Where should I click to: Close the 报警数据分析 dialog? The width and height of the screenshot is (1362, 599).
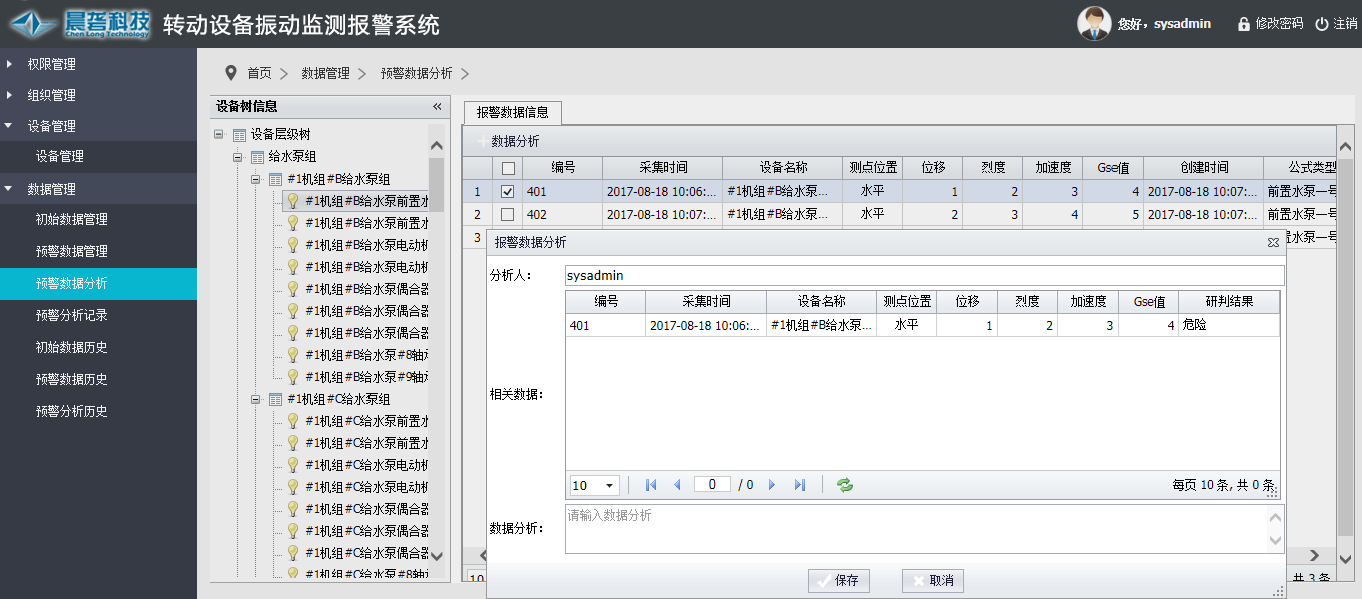[1273, 242]
